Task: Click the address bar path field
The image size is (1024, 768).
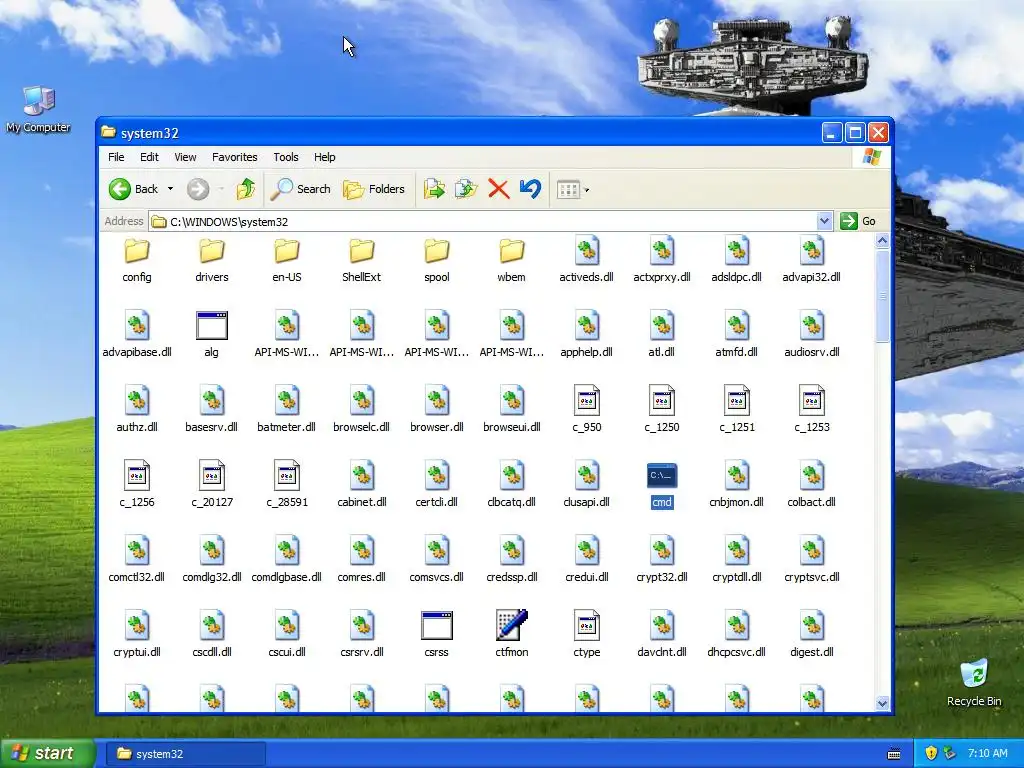Action: point(483,221)
